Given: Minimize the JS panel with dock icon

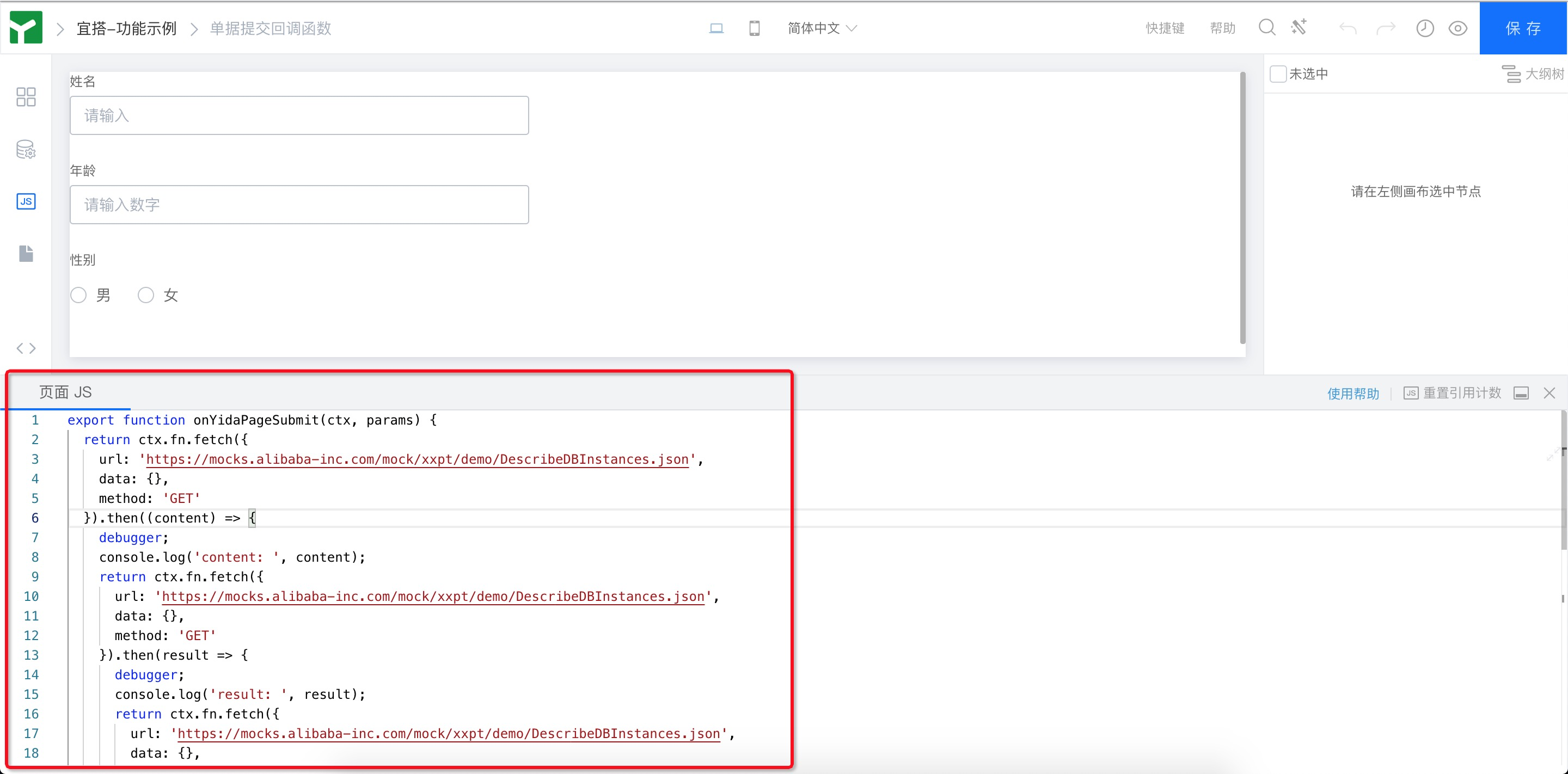Looking at the screenshot, I should pos(1521,393).
